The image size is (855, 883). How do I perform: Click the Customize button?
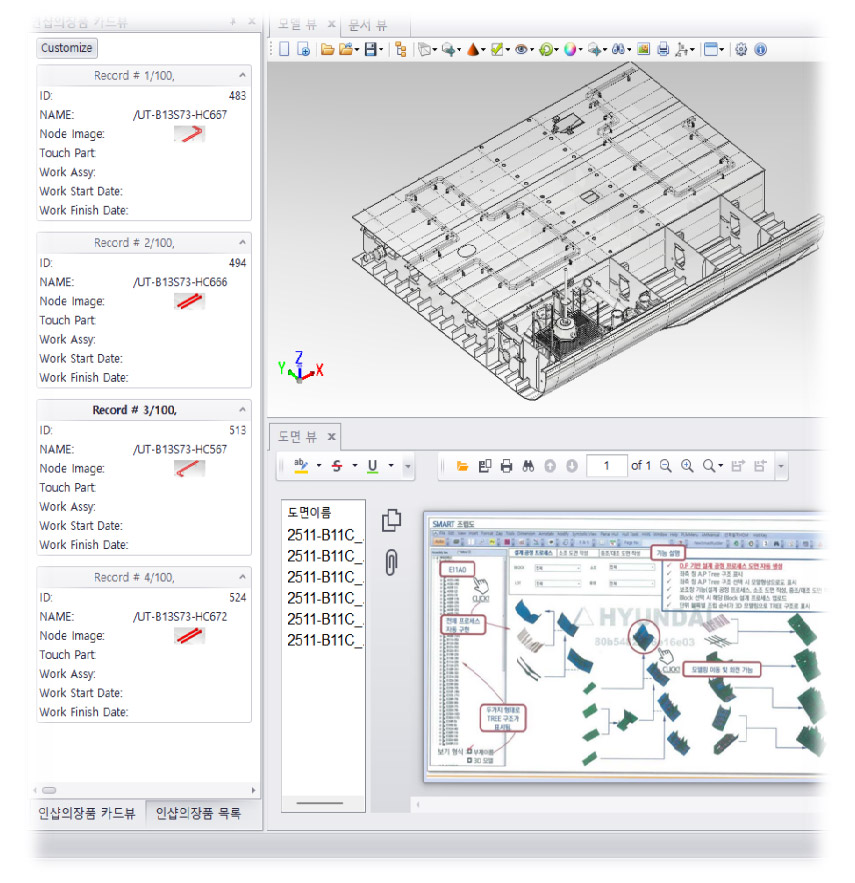pyautogui.click(x=67, y=48)
